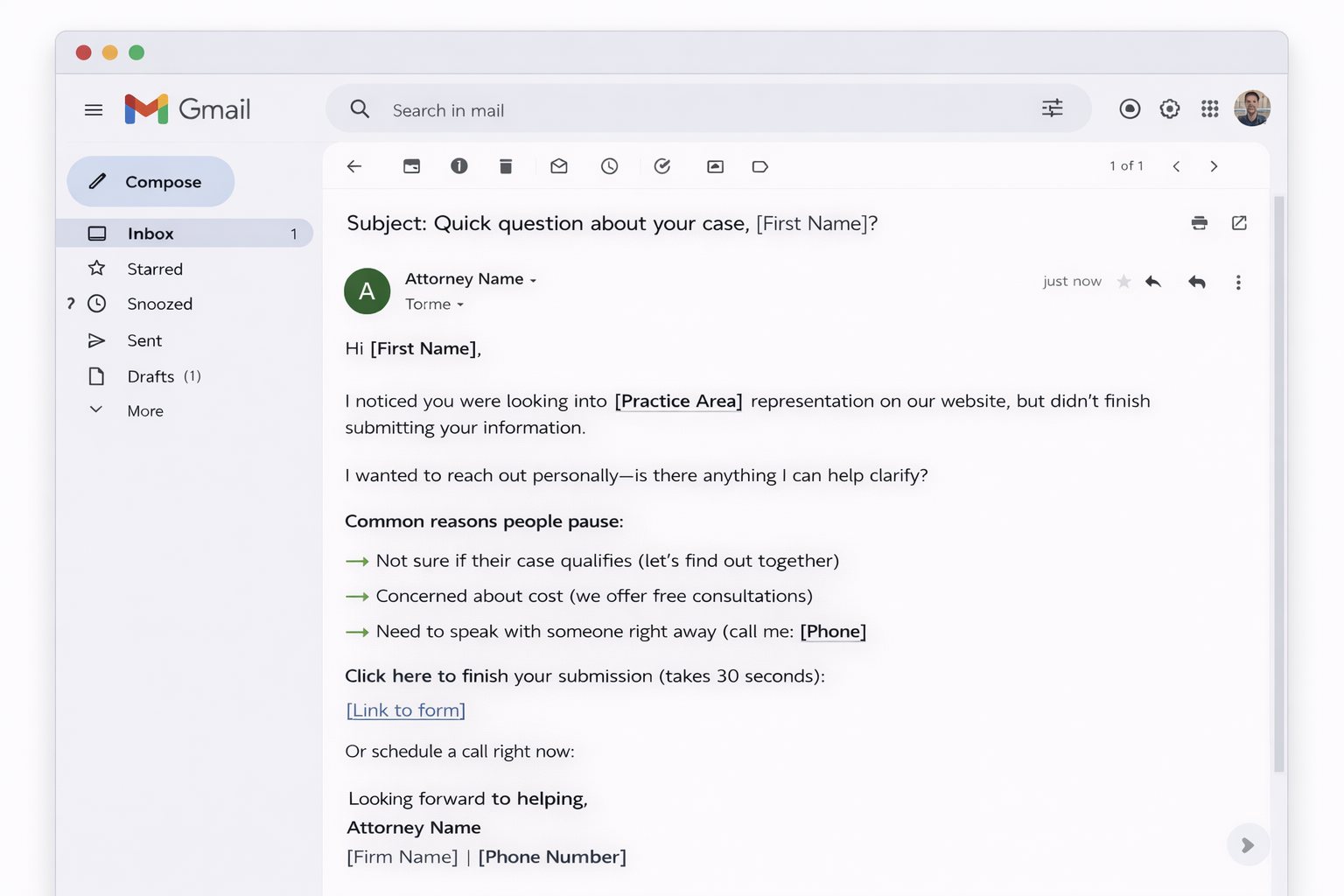Go to the Drafts folder
Image resolution: width=1344 pixels, height=896 pixels.
[x=150, y=376]
